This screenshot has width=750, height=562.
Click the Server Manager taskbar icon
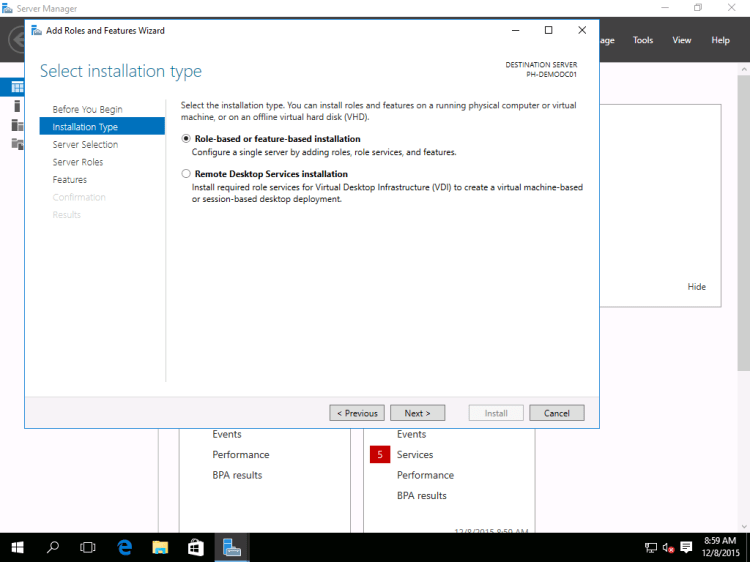coord(232,547)
